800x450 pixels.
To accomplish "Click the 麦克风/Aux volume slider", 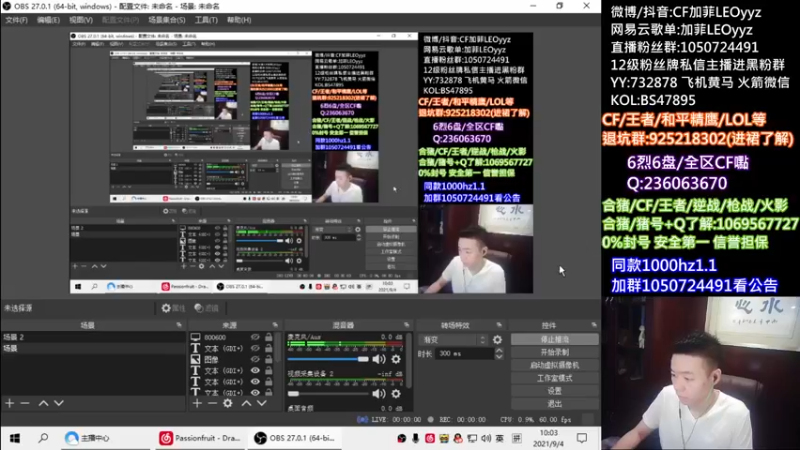I will coord(328,359).
